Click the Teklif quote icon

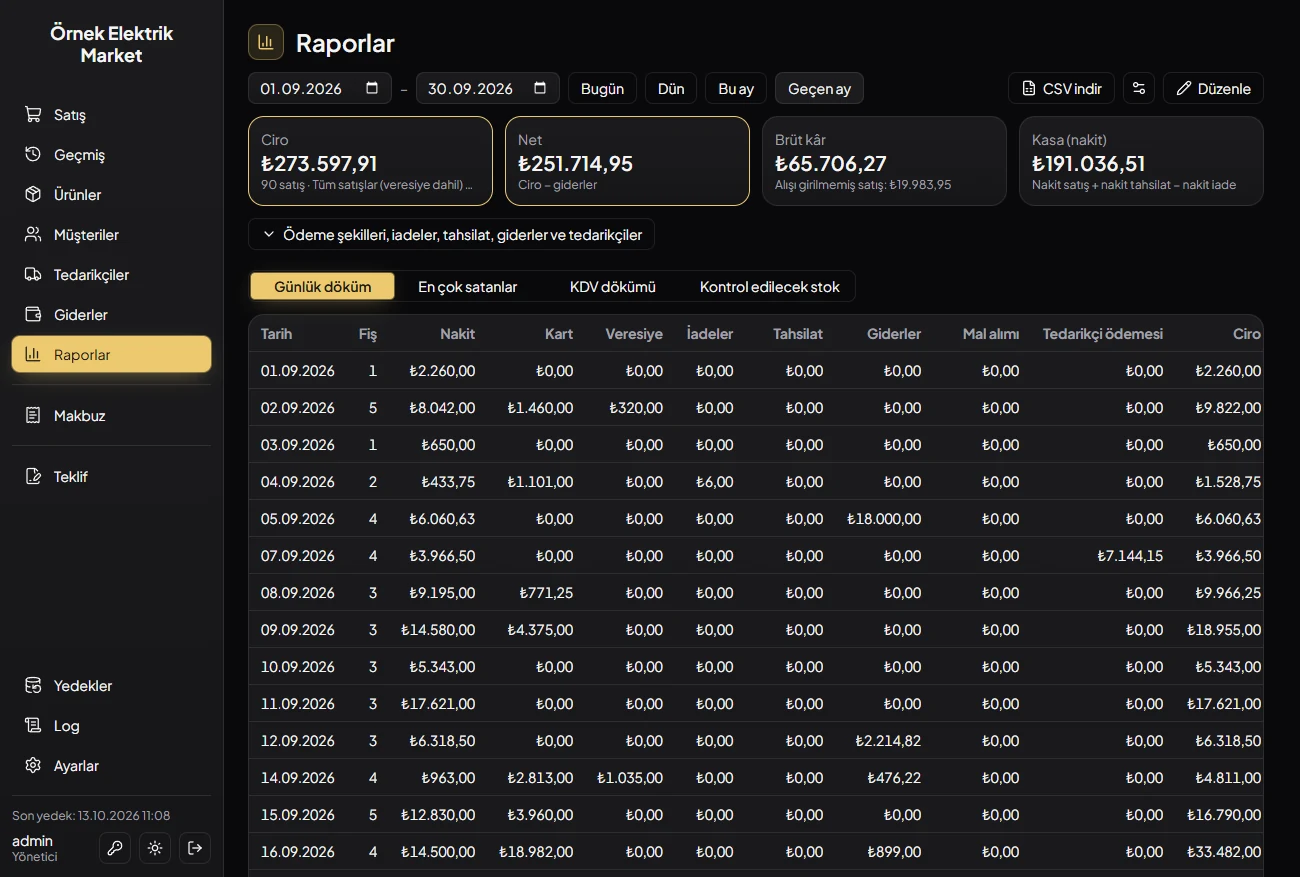33,476
